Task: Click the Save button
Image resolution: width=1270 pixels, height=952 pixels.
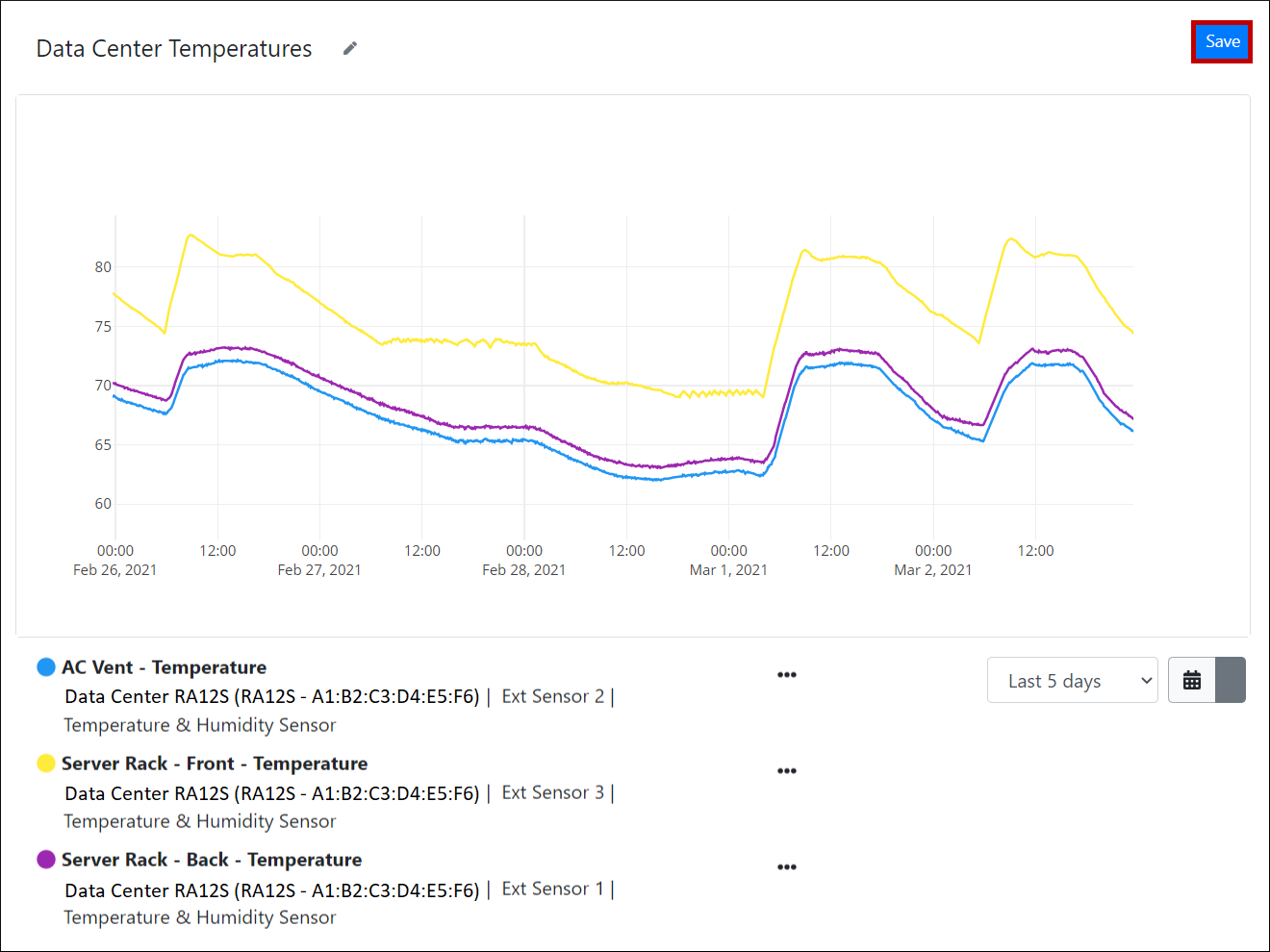Action: (1222, 41)
